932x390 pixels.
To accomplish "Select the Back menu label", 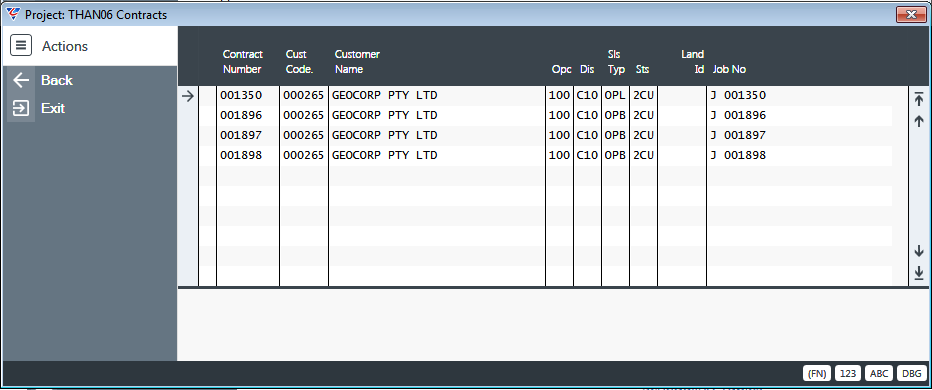I will coord(57,80).
